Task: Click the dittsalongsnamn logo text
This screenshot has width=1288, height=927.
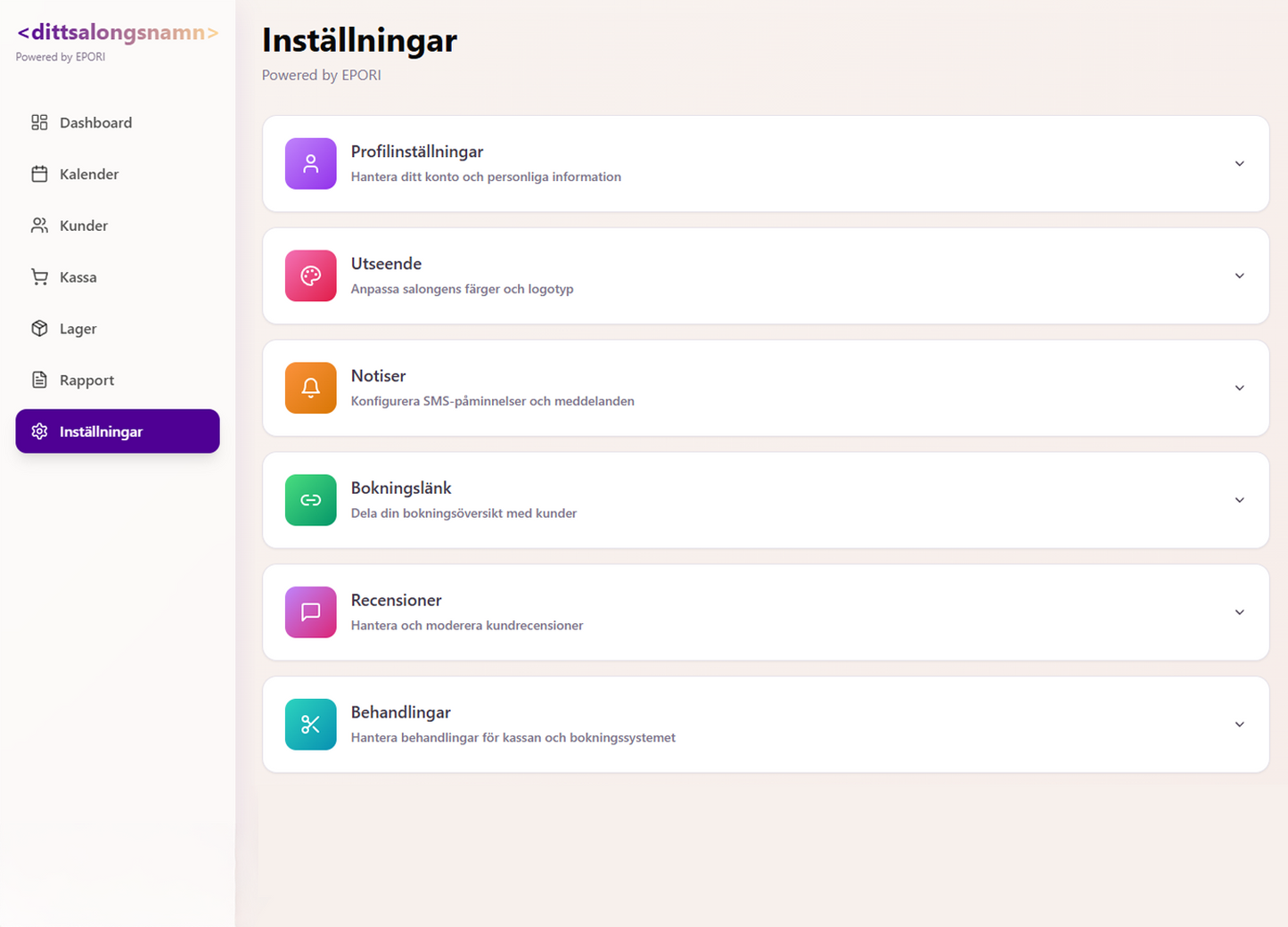Action: pyautogui.click(x=118, y=33)
